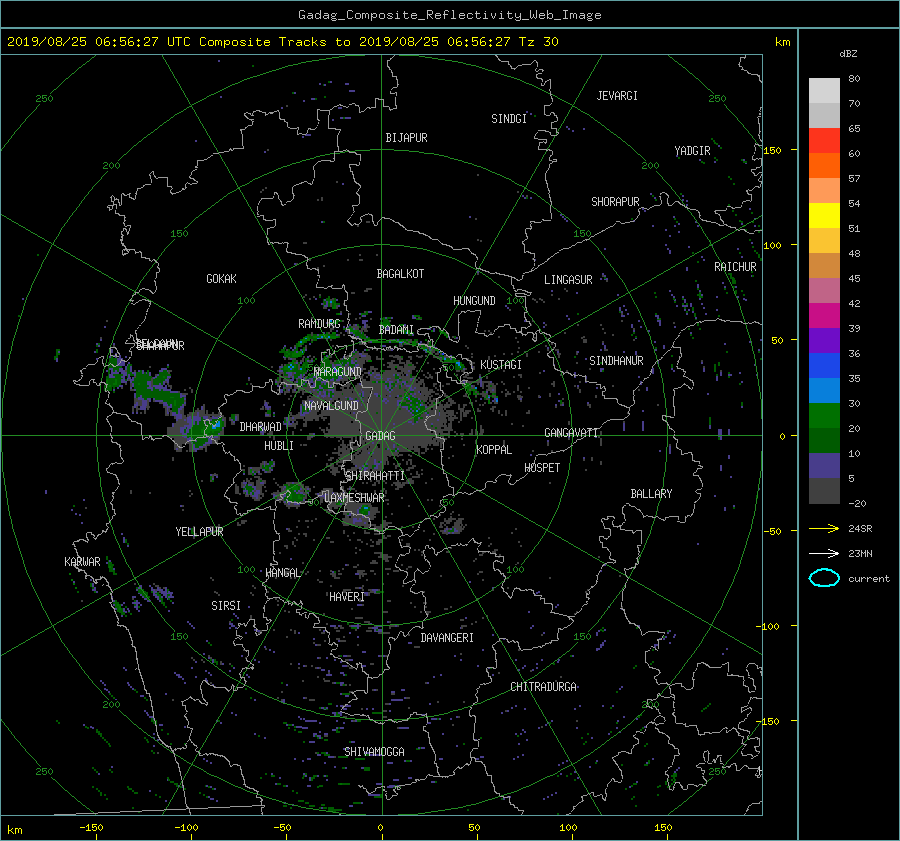Click the JEVARGI city label
Image resolution: width=900 pixels, height=841 pixels.
[617, 96]
